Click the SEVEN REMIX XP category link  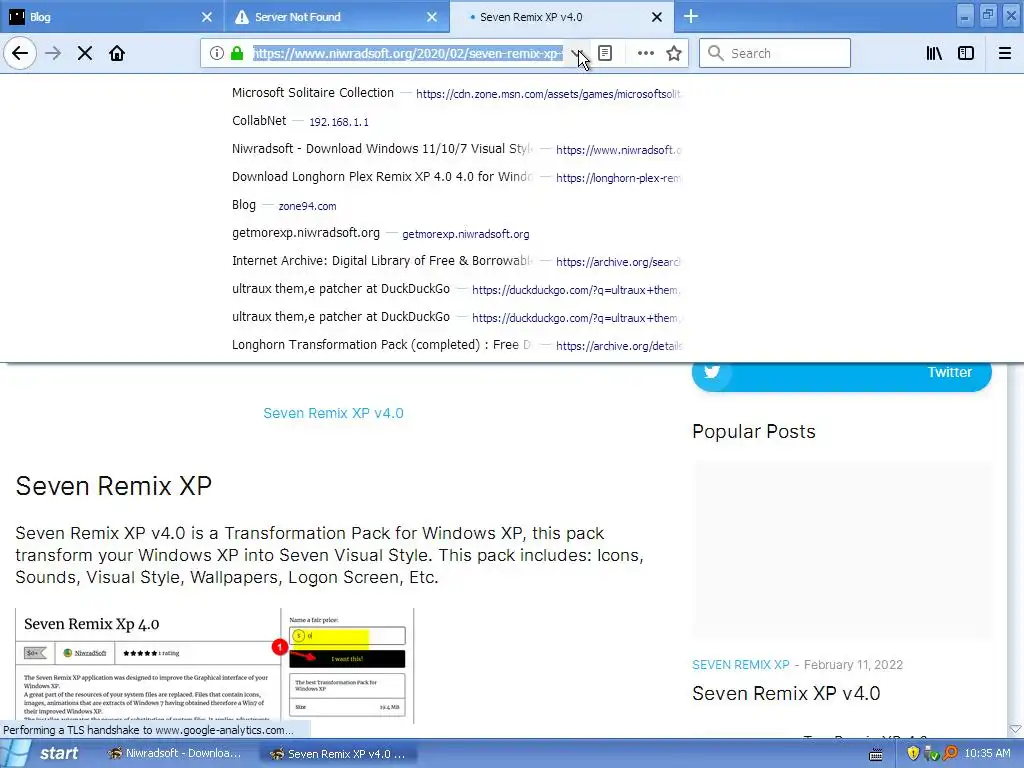(x=741, y=665)
